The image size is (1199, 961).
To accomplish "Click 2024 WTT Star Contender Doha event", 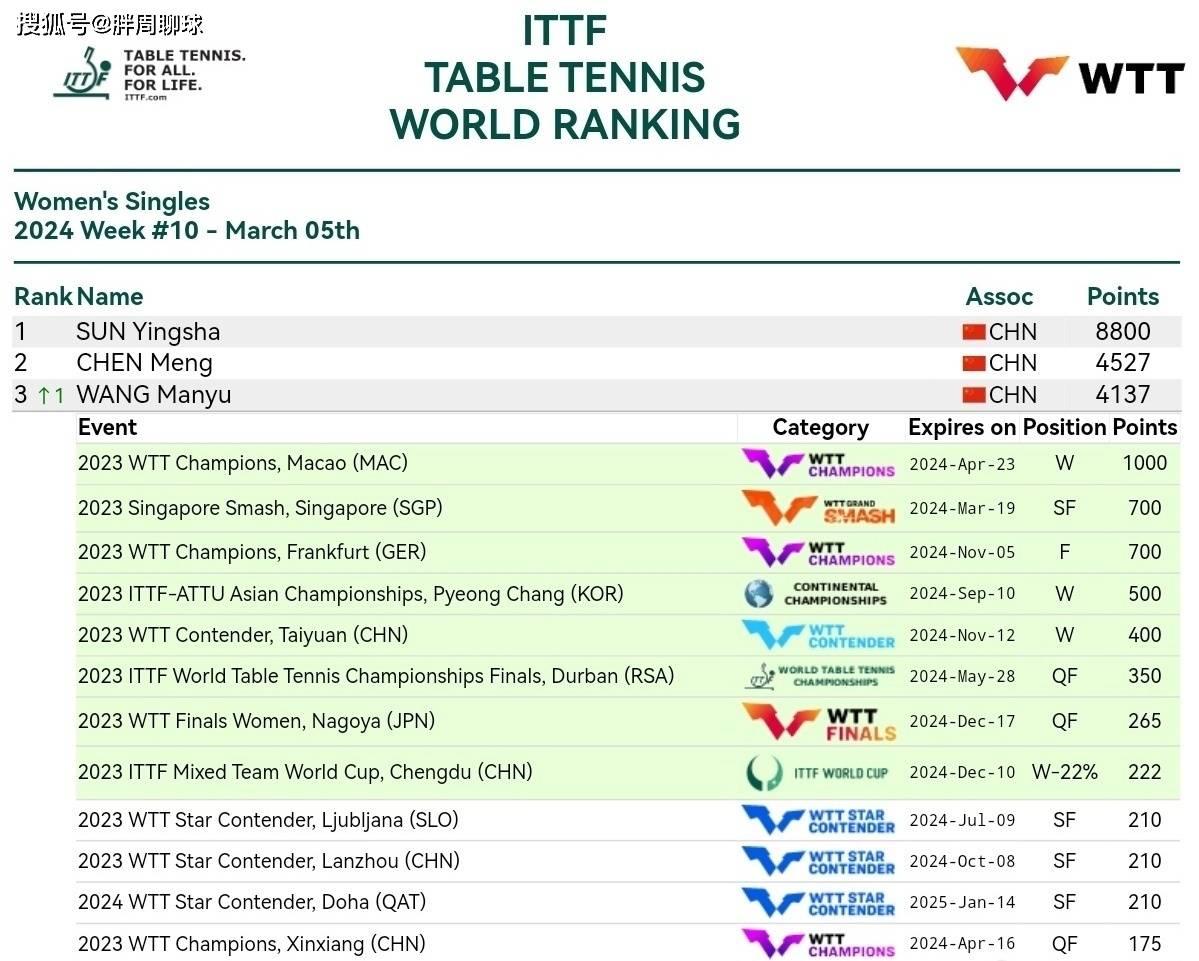I will (x=251, y=902).
